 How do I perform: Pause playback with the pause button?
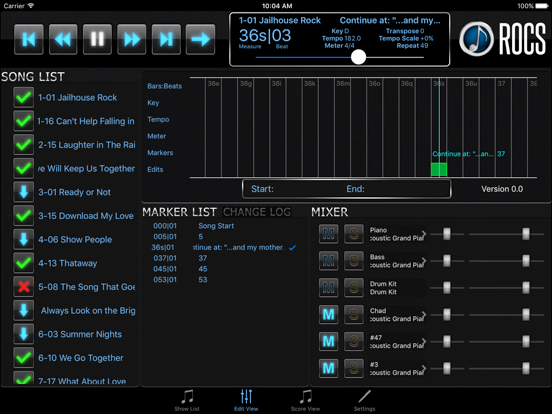[x=97, y=39]
